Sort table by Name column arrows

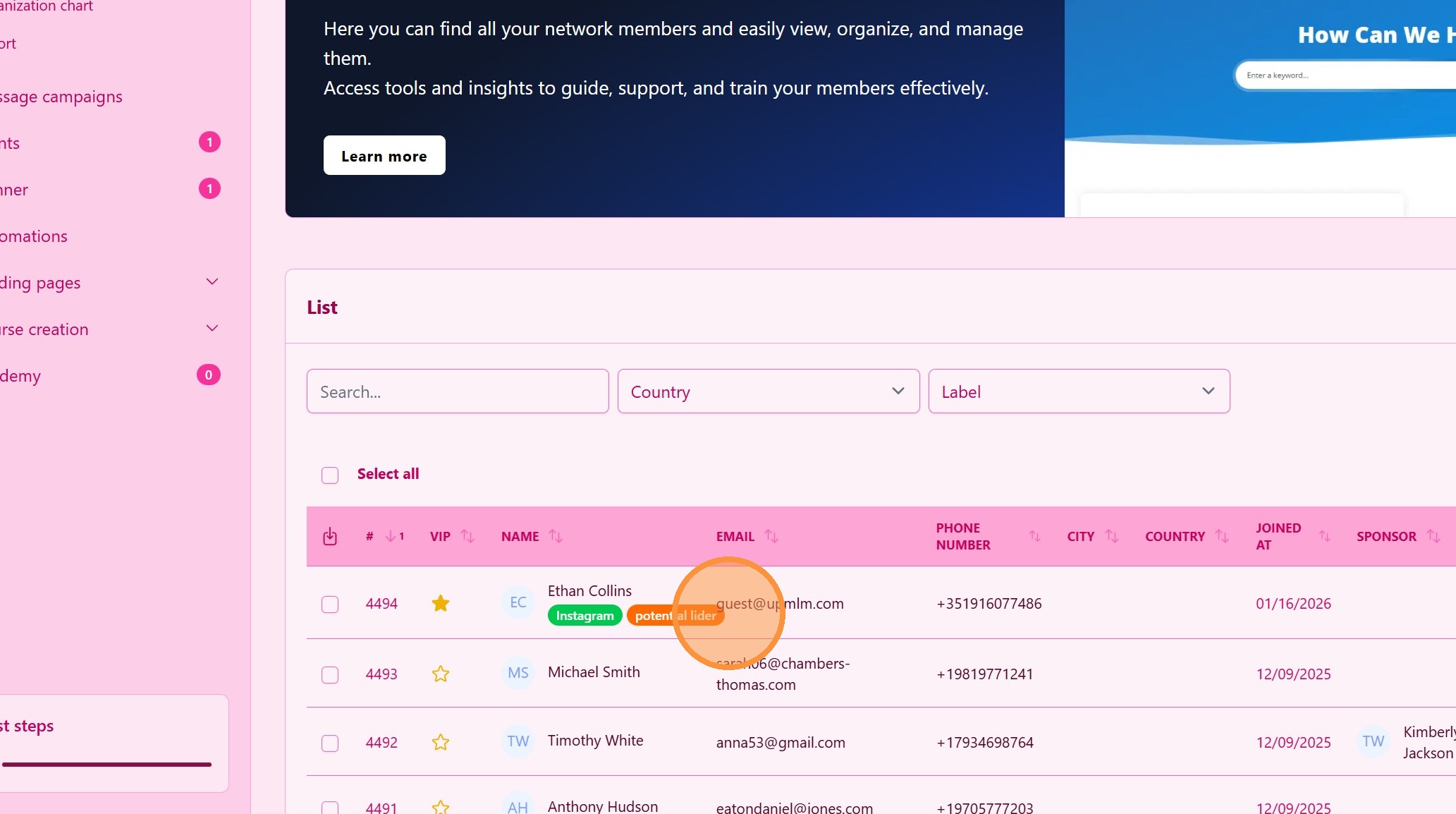556,537
